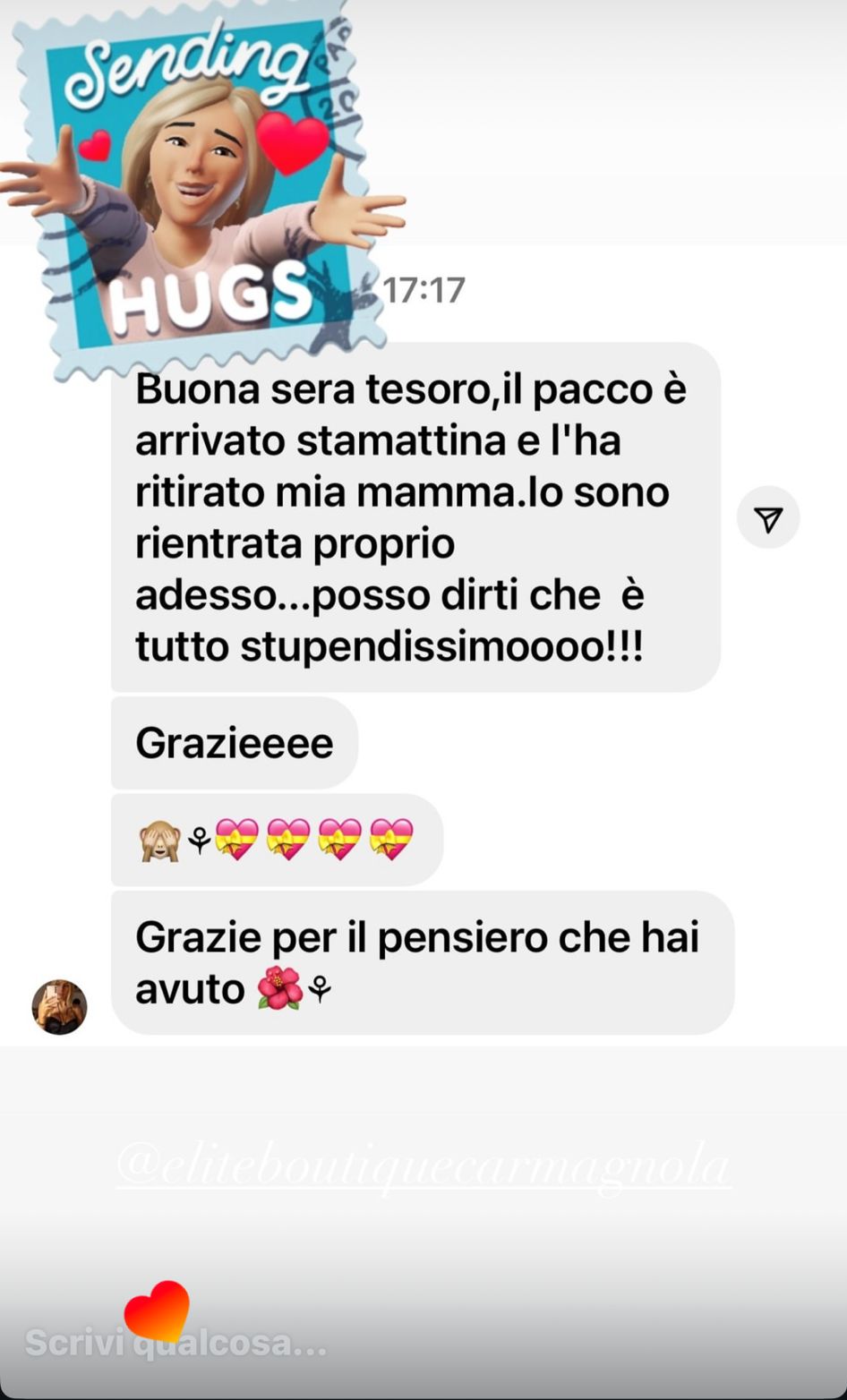Tap the monkey emoji in emoji message

159,841
